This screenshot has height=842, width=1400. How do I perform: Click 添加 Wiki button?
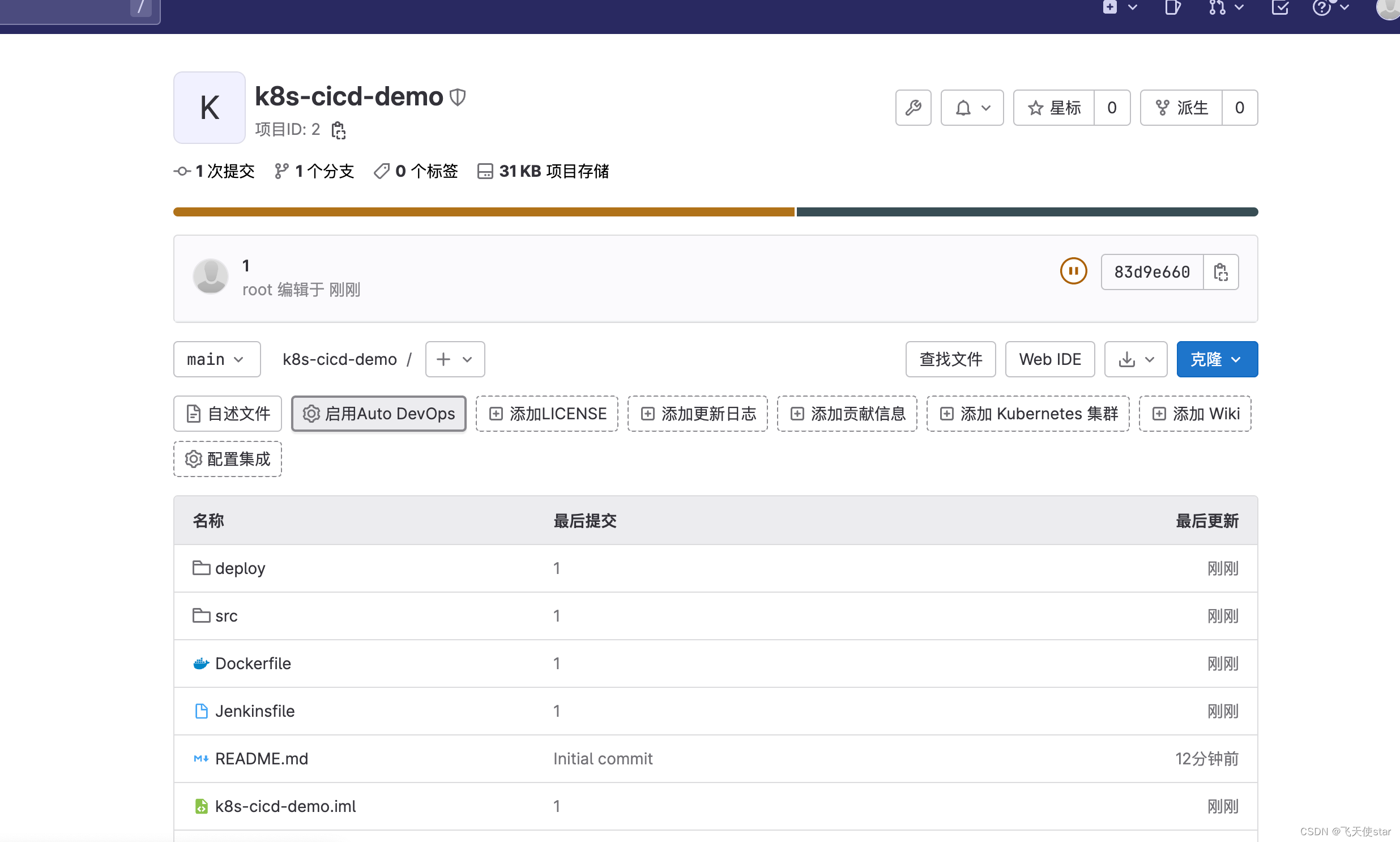click(x=1195, y=414)
